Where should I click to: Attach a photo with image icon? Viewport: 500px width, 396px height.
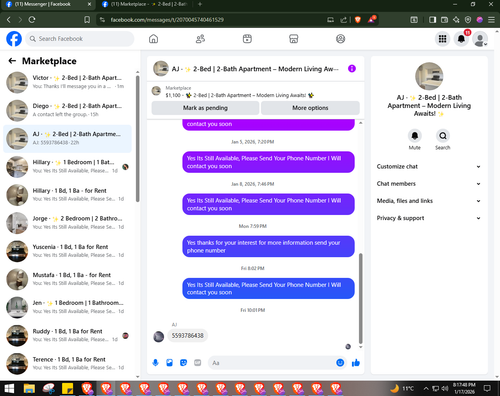pos(169,363)
